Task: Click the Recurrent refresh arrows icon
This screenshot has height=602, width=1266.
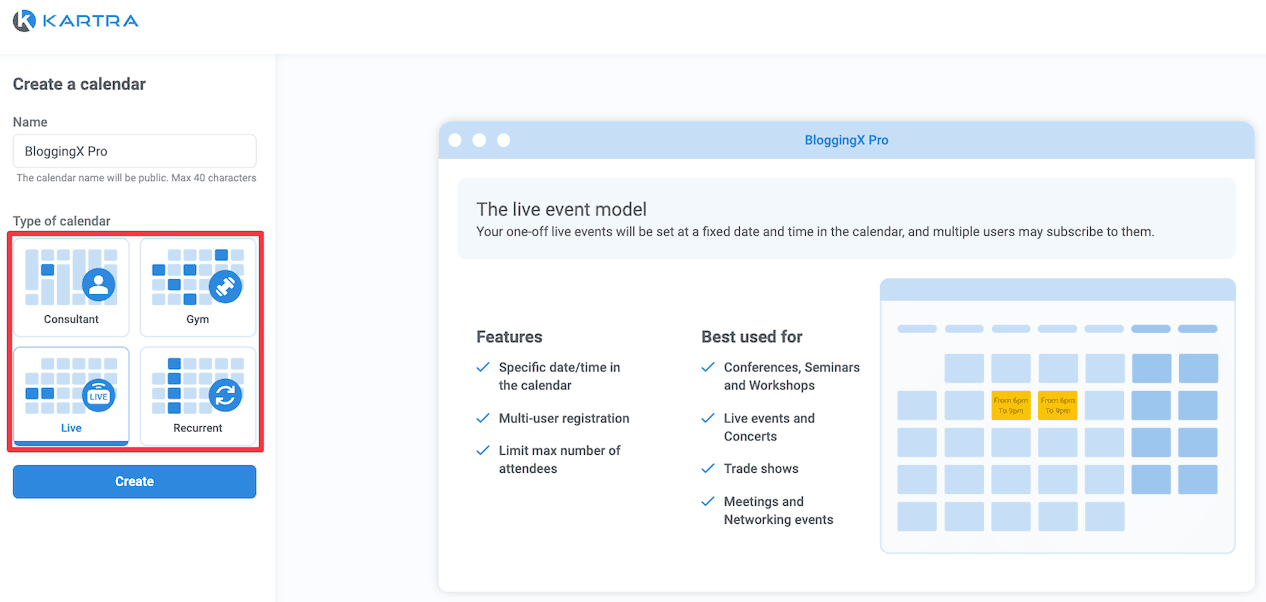Action: [225, 395]
